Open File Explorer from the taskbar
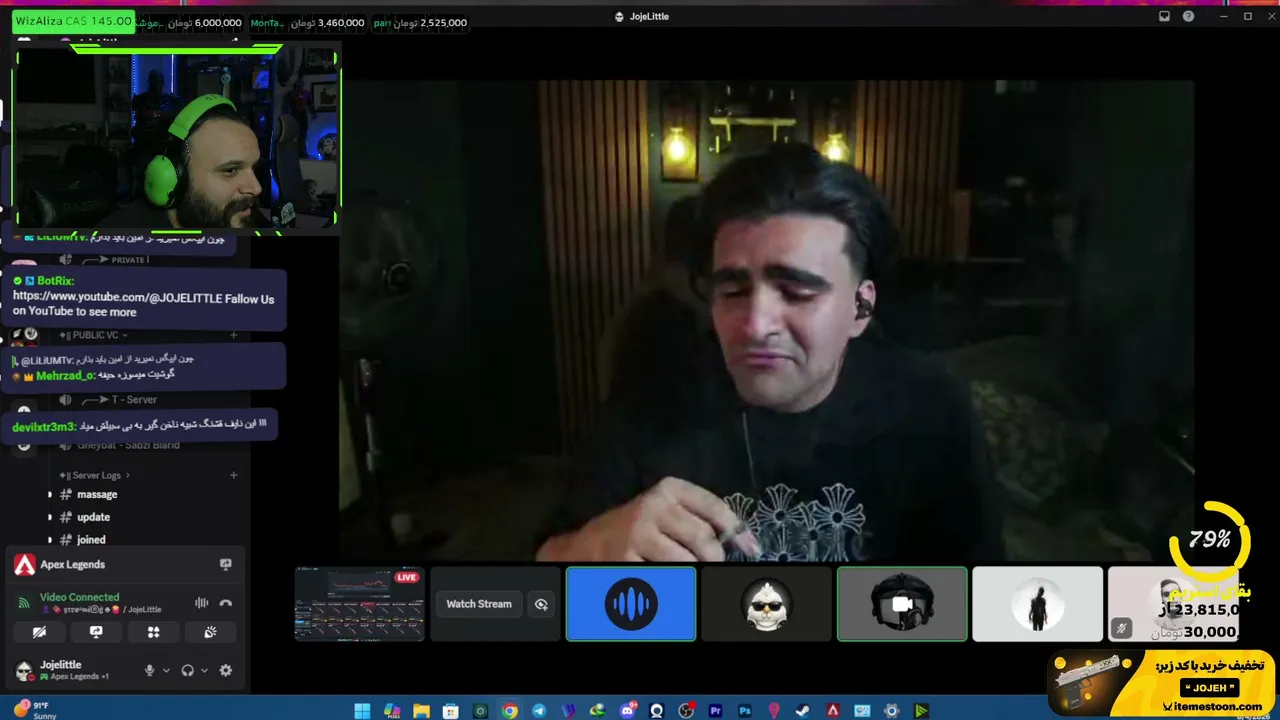1280x720 pixels. pos(422,711)
